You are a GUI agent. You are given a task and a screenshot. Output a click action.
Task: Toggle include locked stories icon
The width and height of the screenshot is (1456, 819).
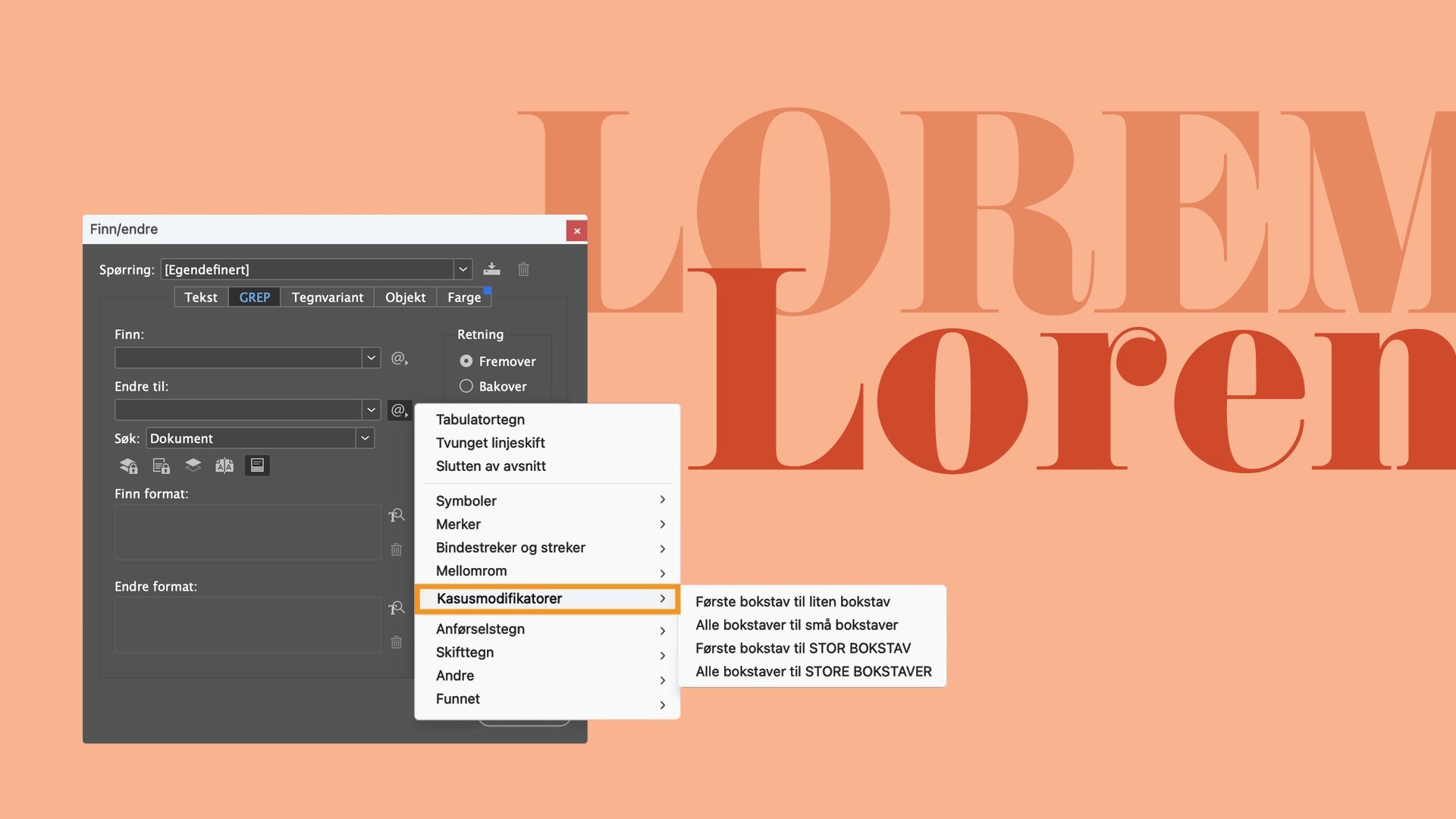(161, 466)
